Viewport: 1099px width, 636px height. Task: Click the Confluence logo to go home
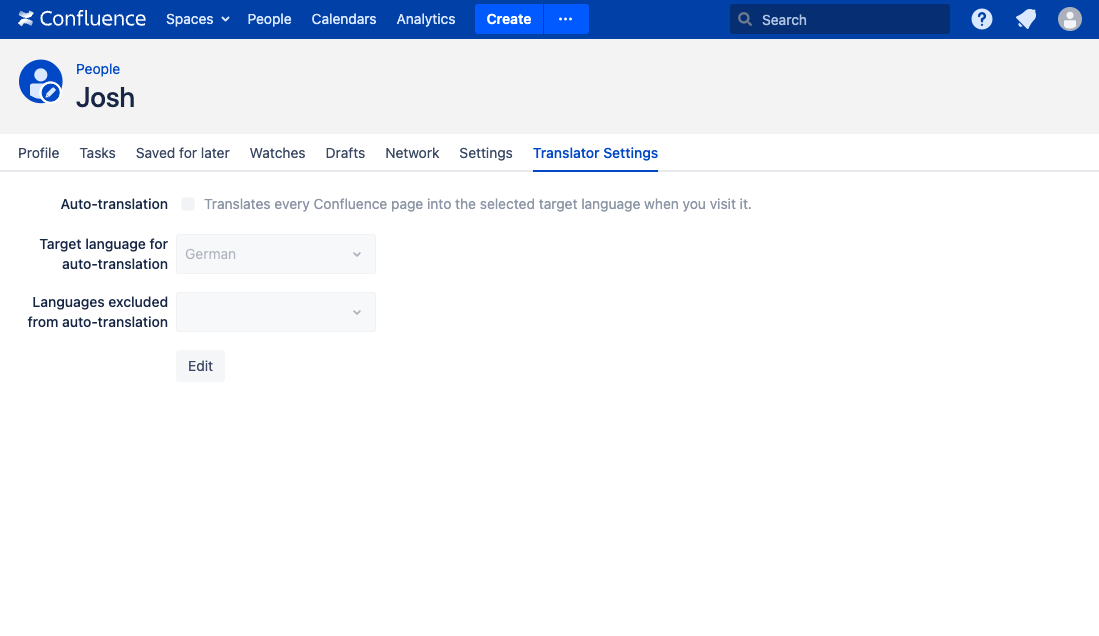(x=82, y=19)
